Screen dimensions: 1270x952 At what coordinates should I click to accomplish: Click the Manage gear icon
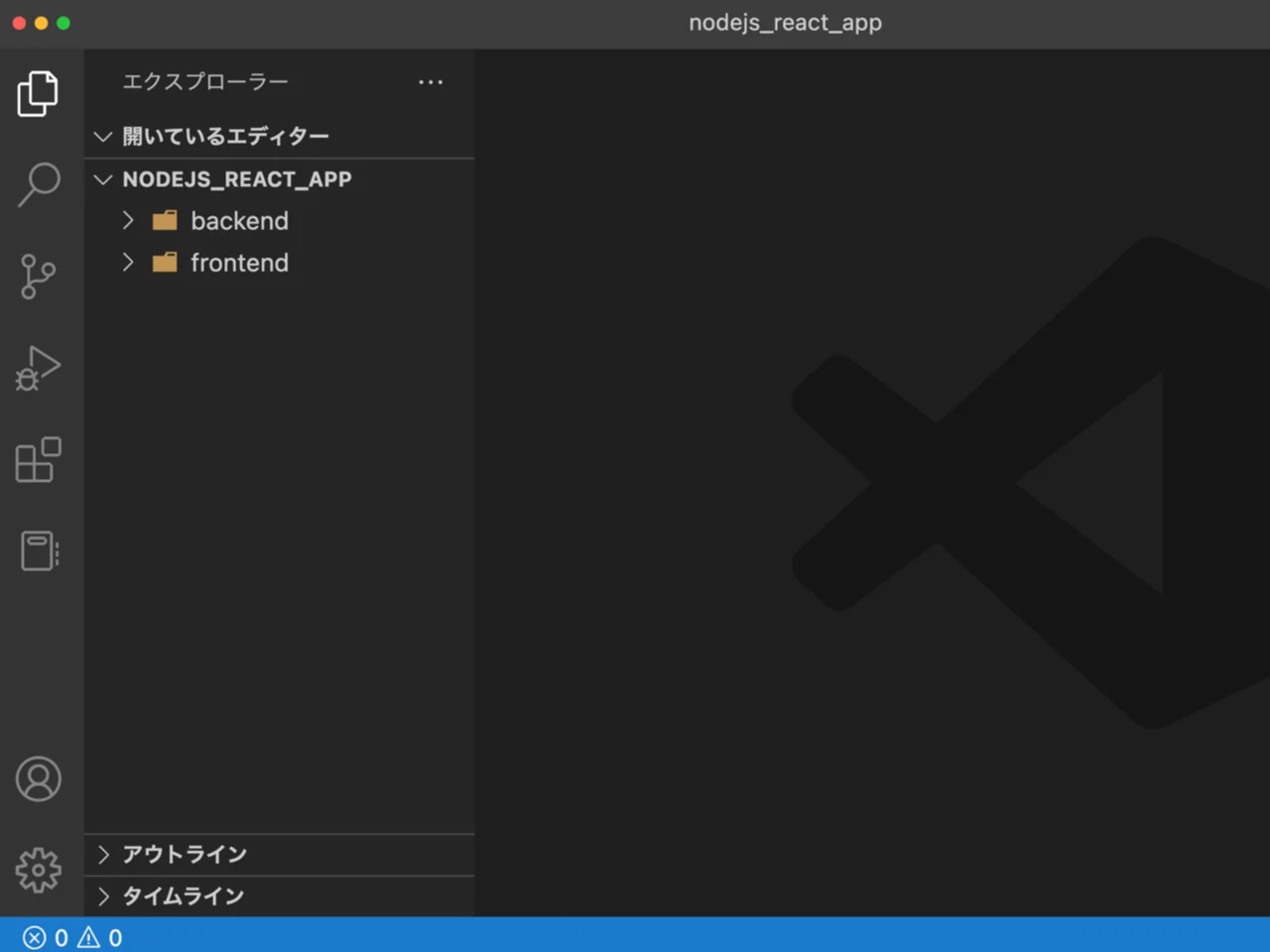(x=38, y=869)
